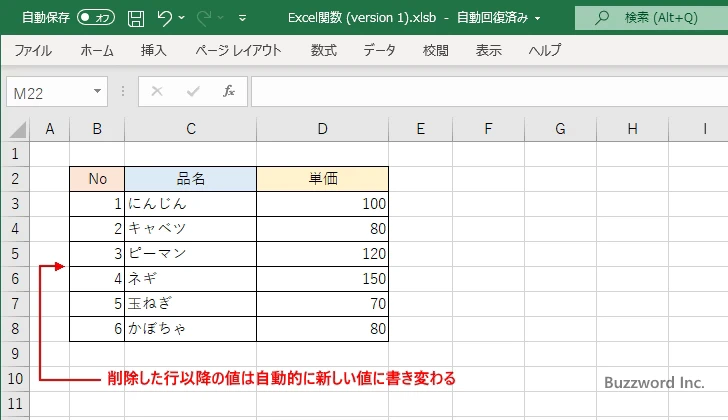Screen dimensions: 728x420
Task: Click the price cell 70
Action: pos(323,304)
